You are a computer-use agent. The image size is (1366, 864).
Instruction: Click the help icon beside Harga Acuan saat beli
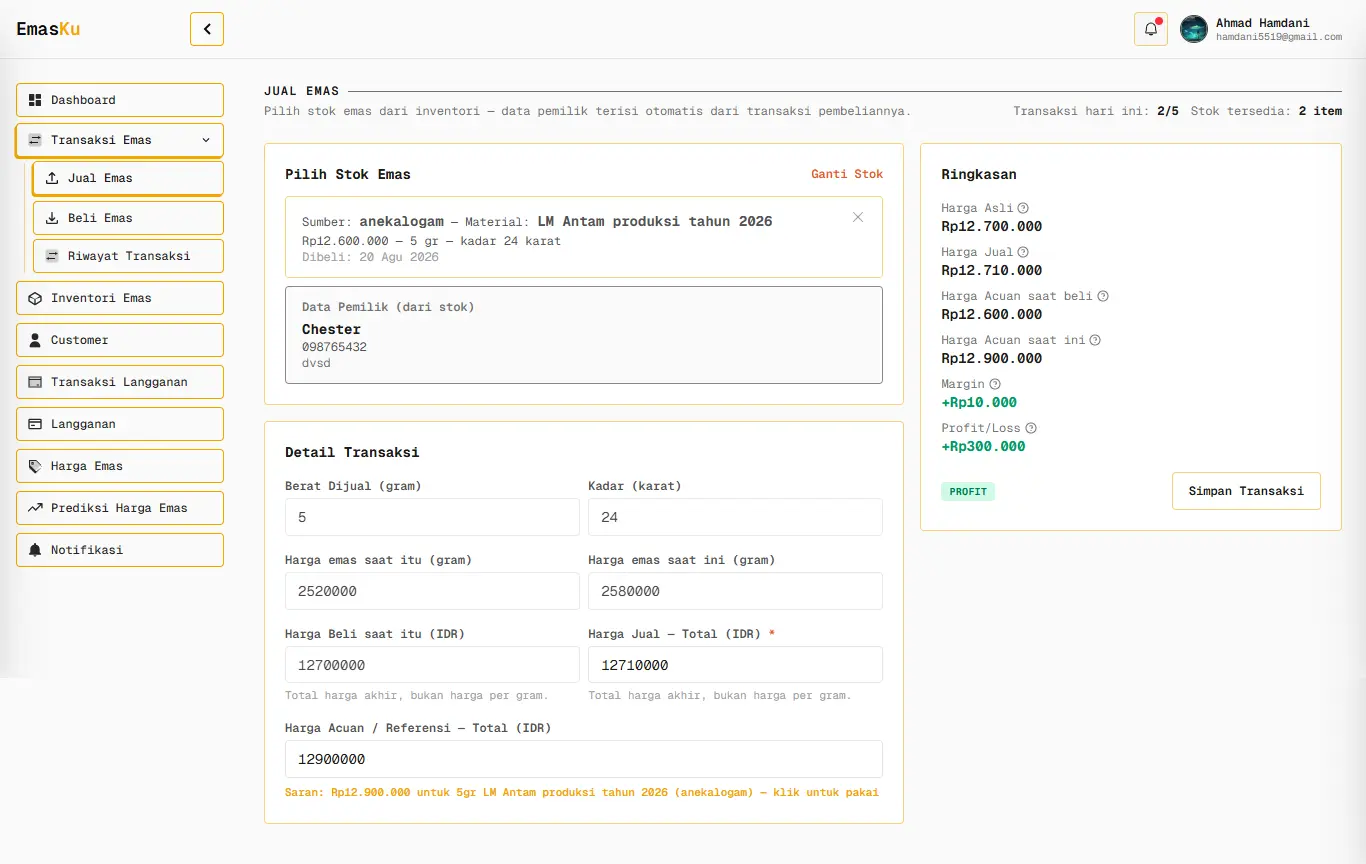pyautogui.click(x=1103, y=296)
